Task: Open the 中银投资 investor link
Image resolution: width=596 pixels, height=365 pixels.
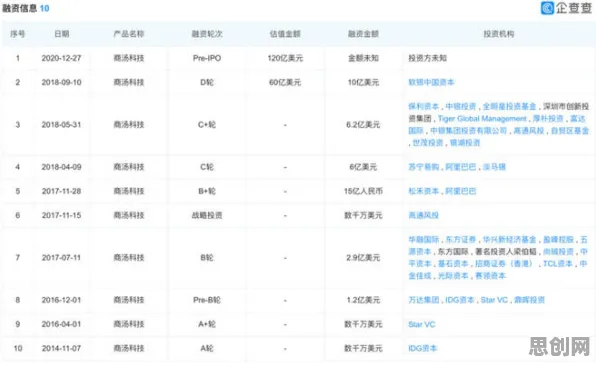Action: [x=461, y=106]
